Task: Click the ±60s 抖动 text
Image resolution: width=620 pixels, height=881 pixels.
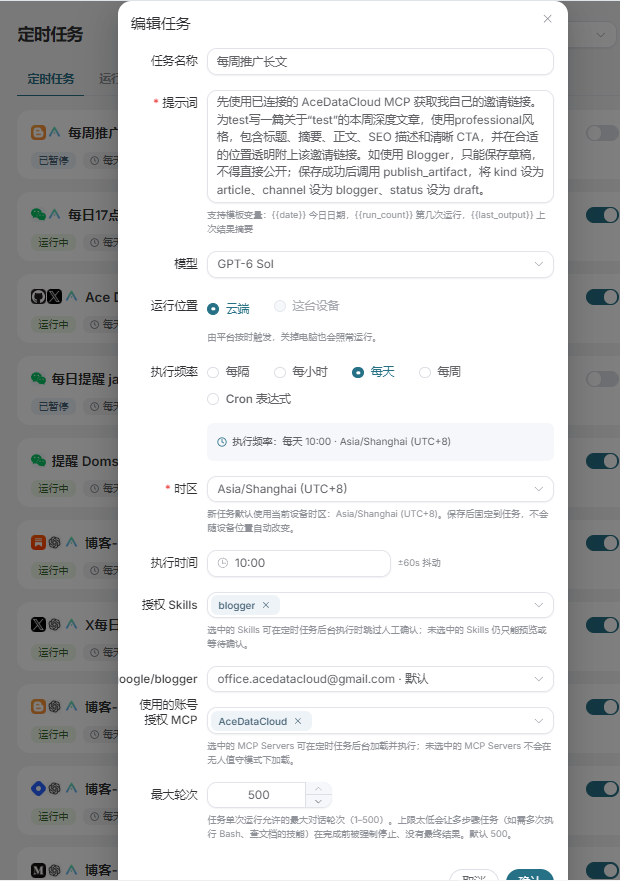Action: (419, 563)
